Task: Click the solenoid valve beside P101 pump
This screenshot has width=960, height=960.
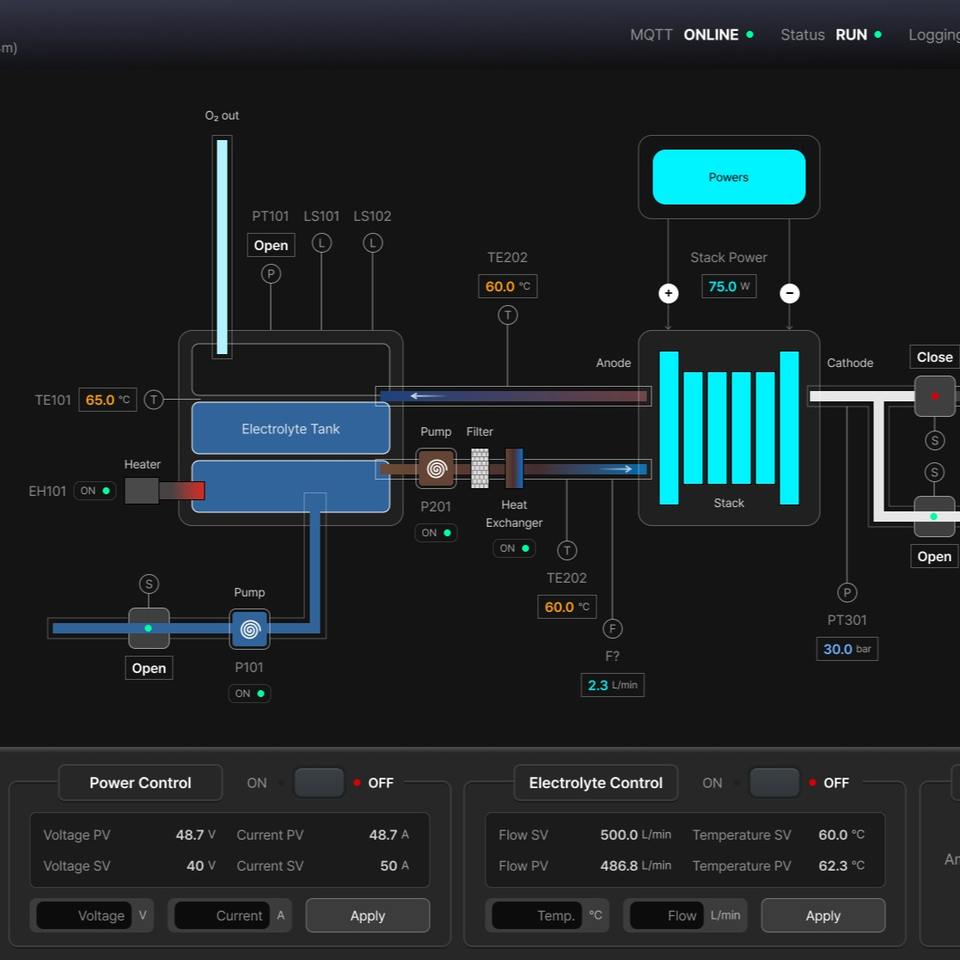Action: click(x=149, y=628)
